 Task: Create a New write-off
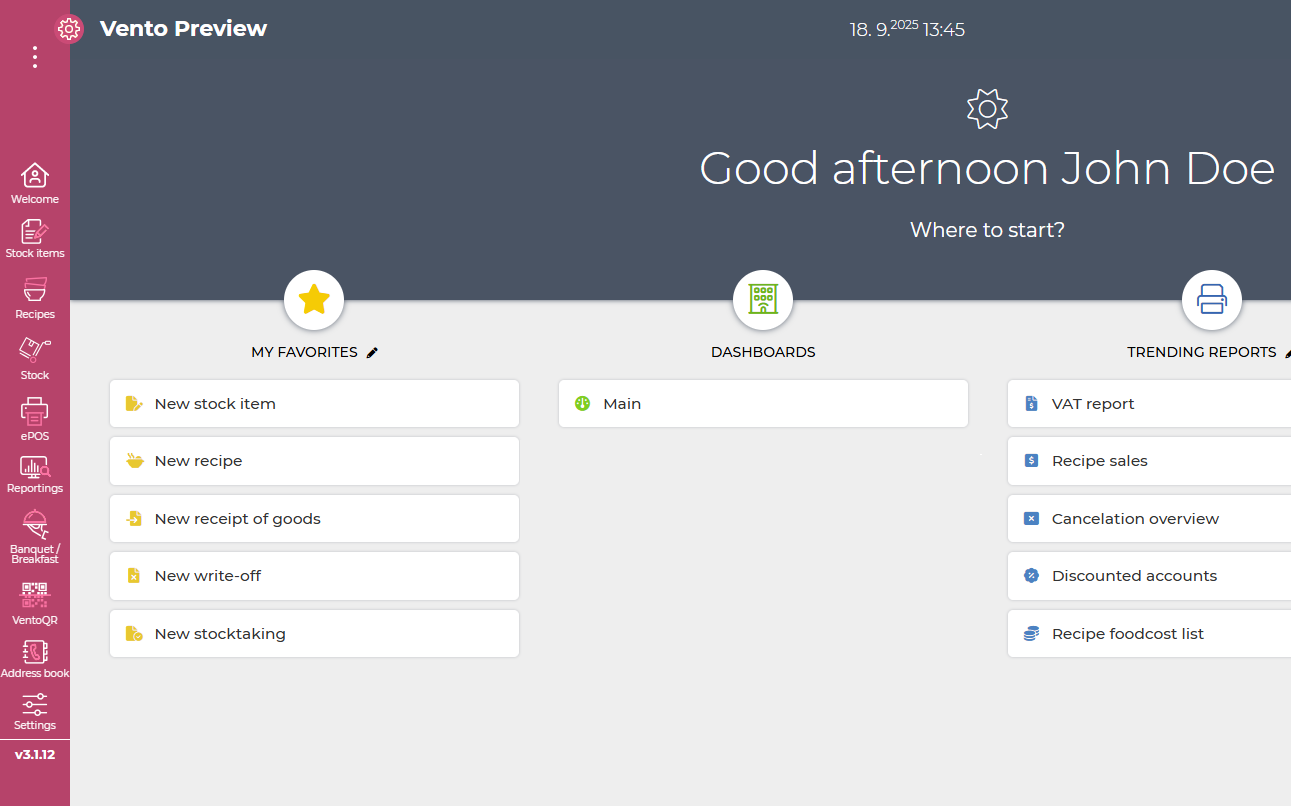click(x=314, y=576)
